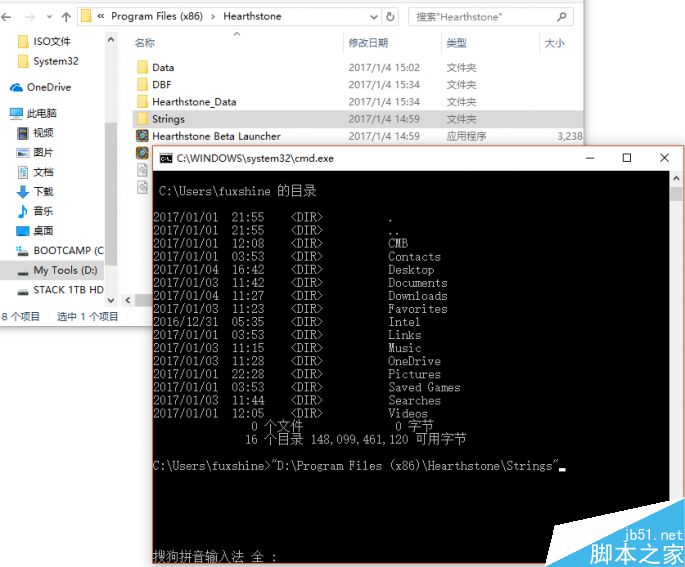
Task: Select OneDrive in navigation pane
Action: [48, 87]
